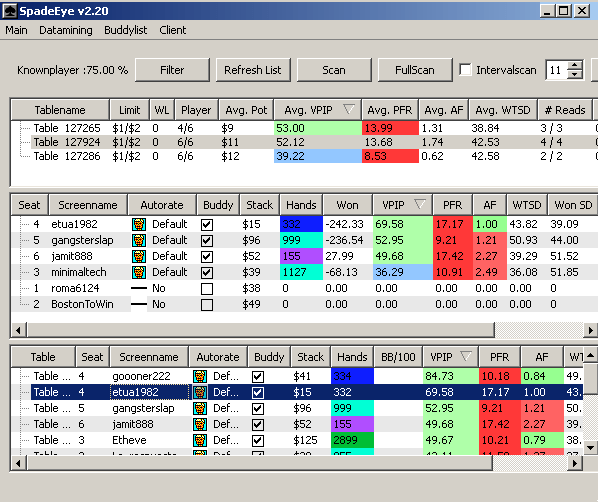Click minimaltech's autorate icon in seat list

click(139, 272)
